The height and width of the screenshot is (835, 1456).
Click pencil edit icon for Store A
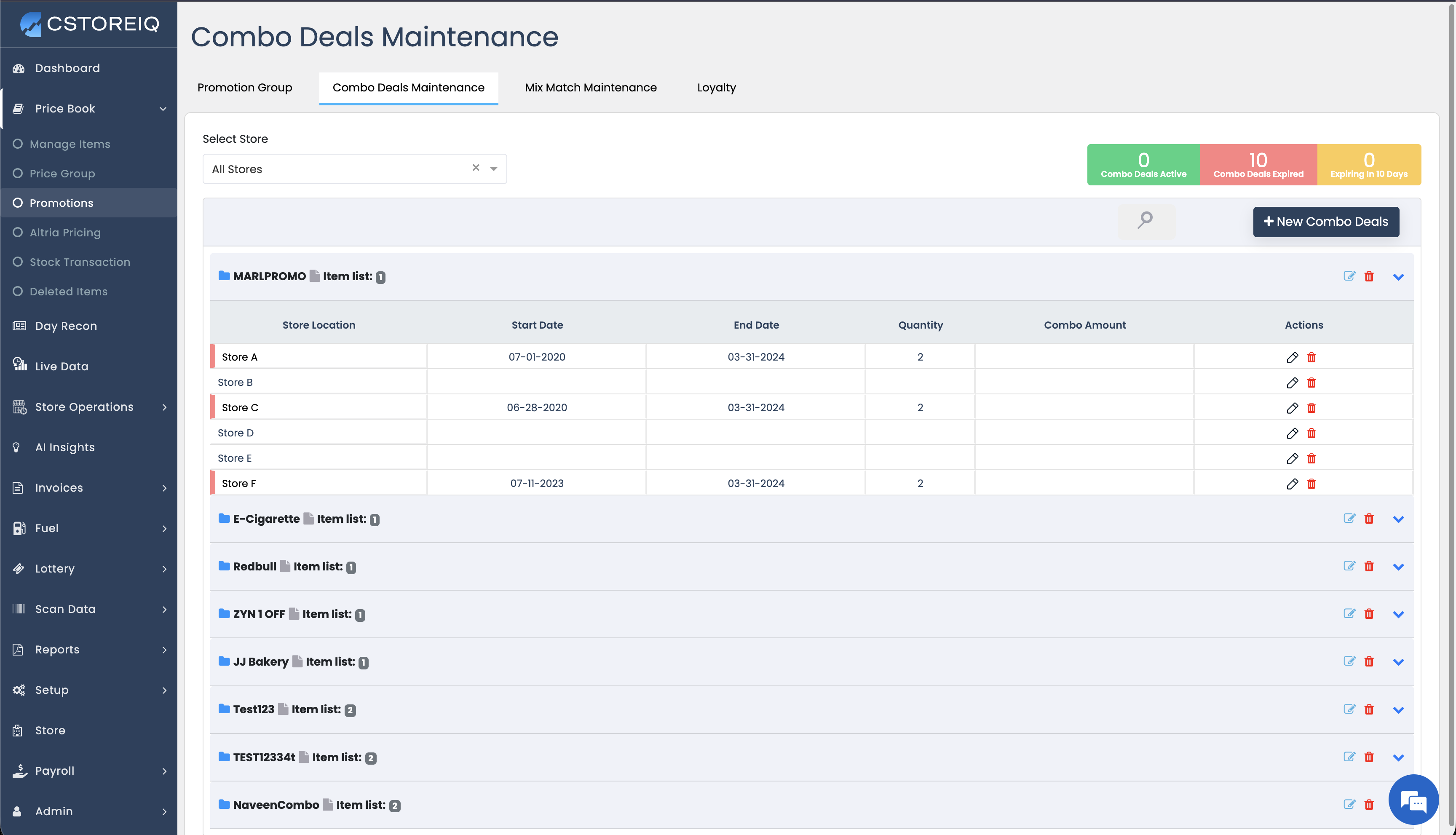1292,357
